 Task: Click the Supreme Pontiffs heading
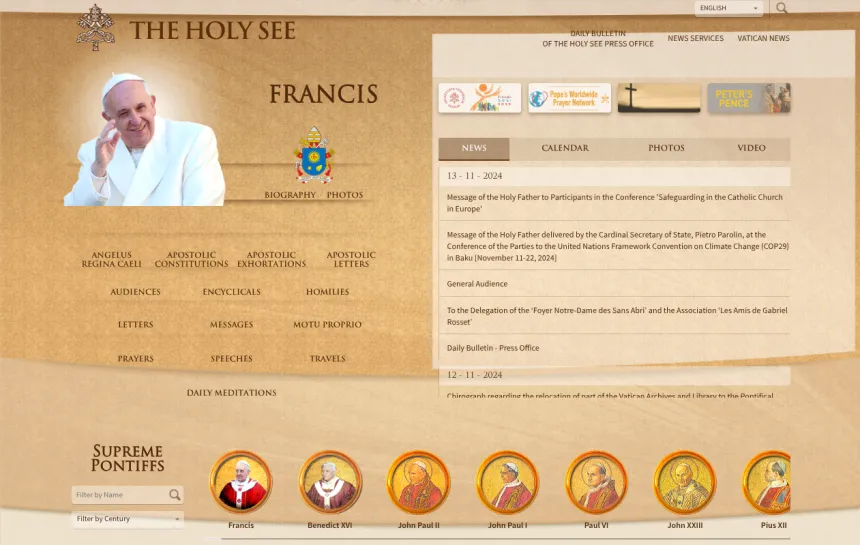(127, 458)
